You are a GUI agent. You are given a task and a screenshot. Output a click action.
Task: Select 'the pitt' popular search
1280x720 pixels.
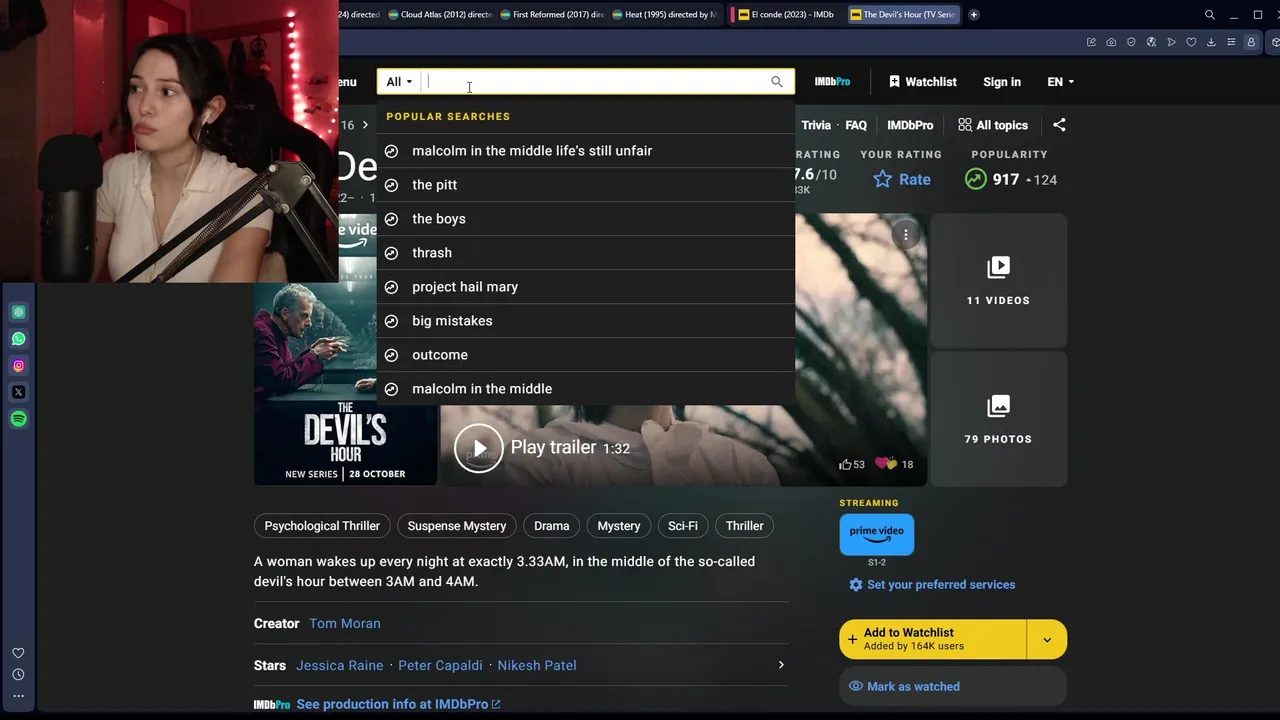pyautogui.click(x=586, y=185)
